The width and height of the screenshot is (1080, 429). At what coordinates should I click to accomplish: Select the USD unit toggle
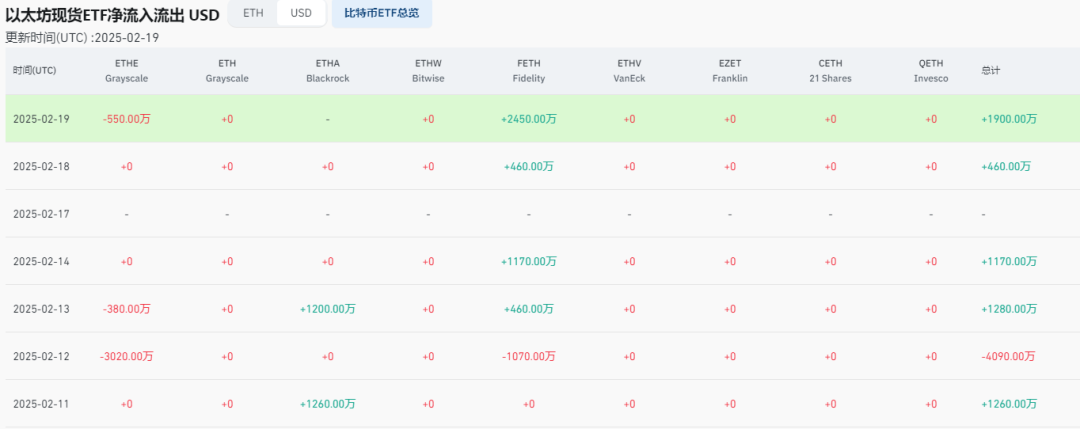301,14
